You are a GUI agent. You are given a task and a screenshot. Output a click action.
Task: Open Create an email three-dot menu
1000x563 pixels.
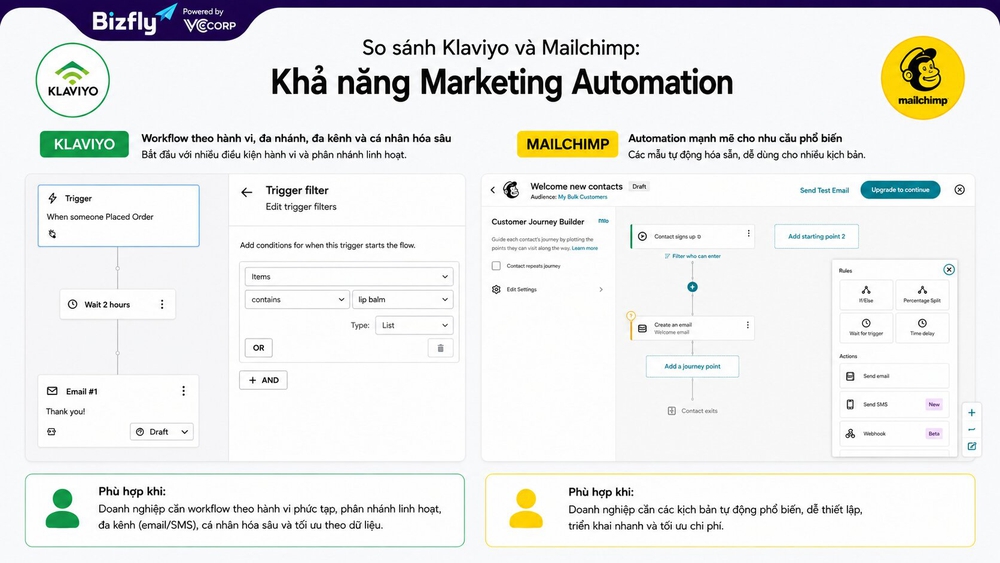(747, 325)
